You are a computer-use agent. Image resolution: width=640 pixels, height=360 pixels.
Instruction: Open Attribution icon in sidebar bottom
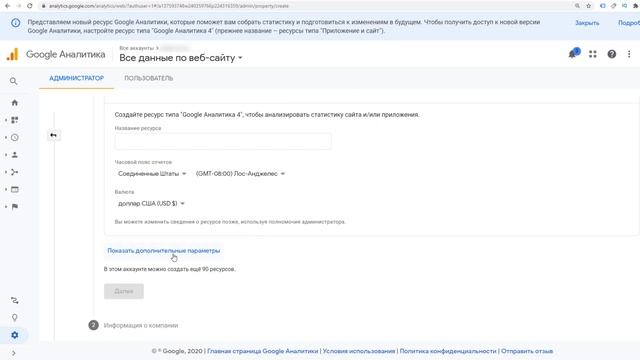point(15,300)
